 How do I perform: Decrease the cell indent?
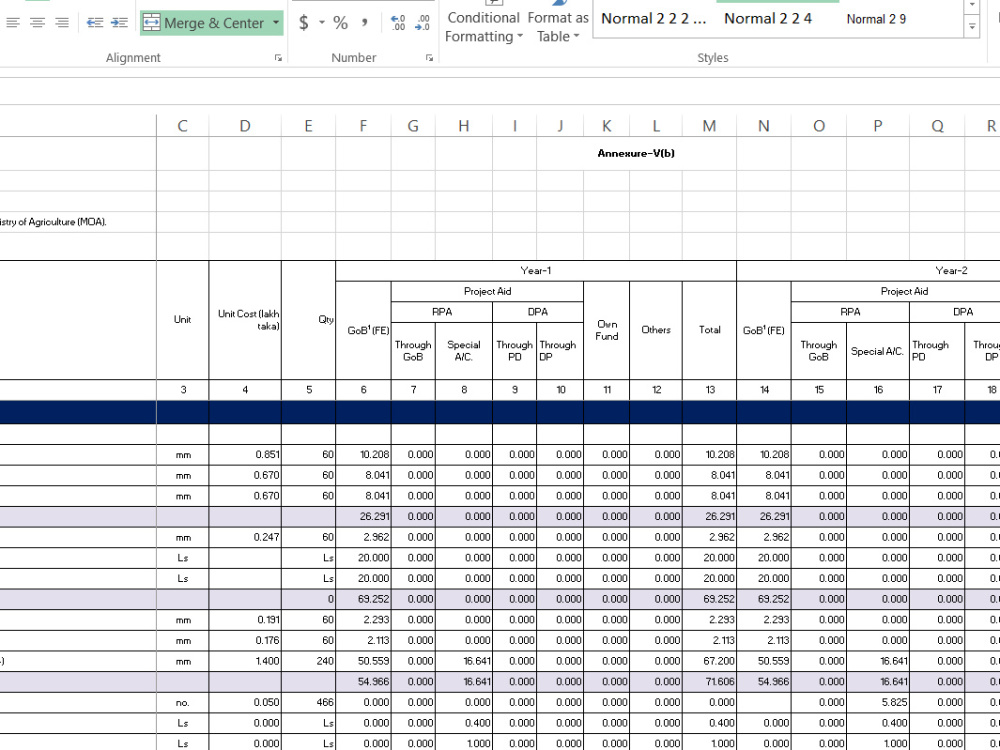[95, 23]
